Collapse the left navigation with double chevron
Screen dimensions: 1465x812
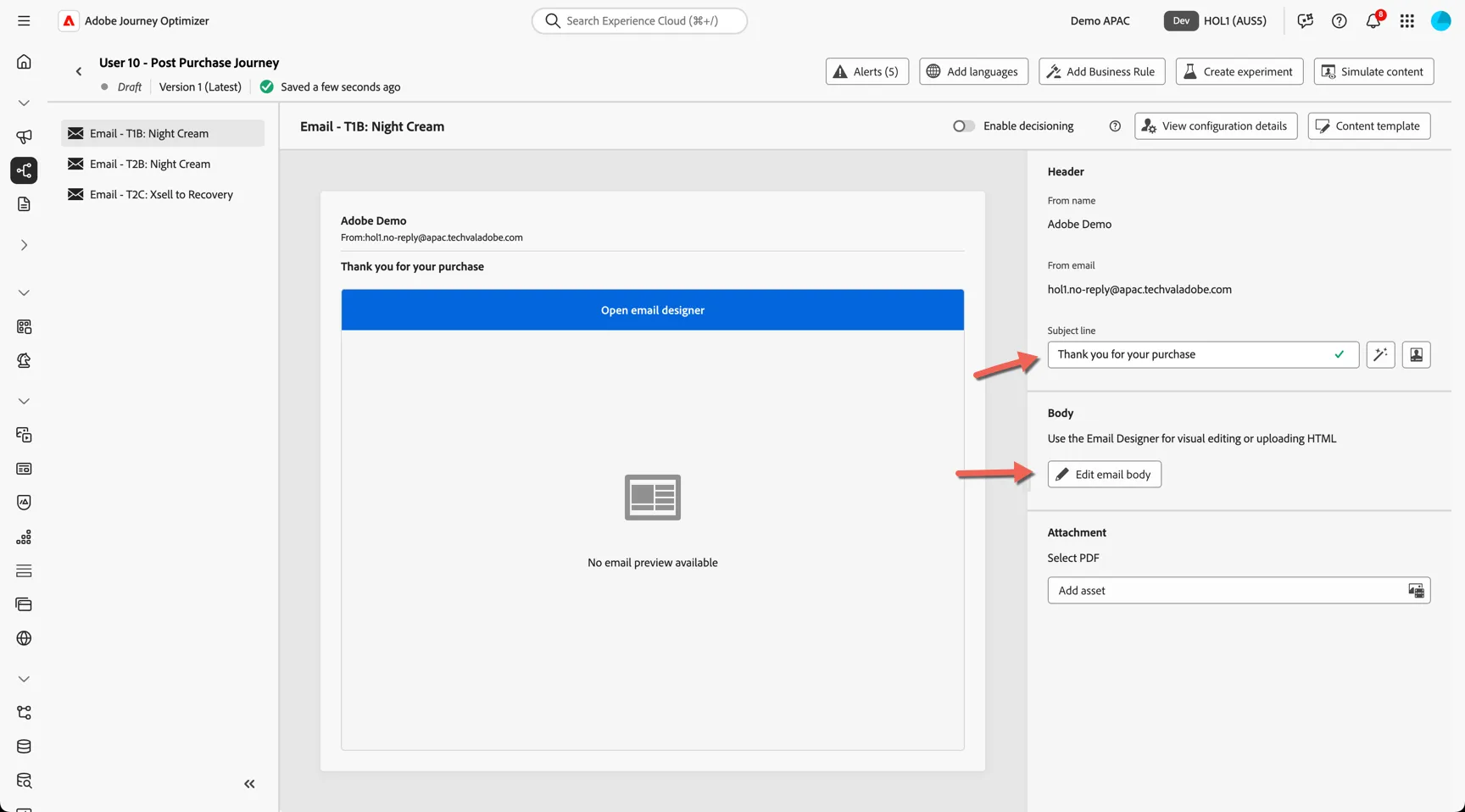(x=249, y=784)
